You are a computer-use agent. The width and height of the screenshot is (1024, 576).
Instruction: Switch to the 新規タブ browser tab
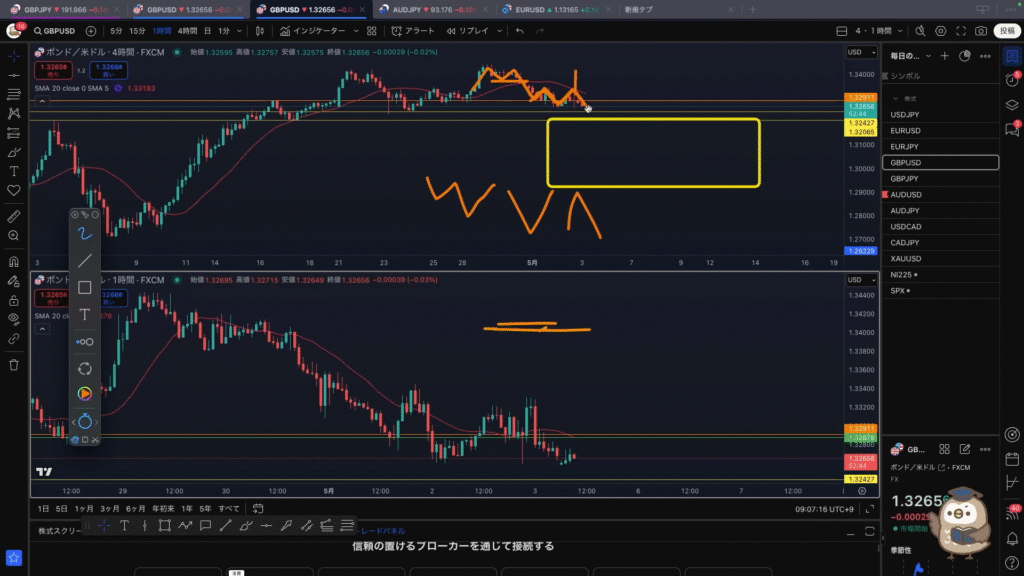[x=678, y=10]
